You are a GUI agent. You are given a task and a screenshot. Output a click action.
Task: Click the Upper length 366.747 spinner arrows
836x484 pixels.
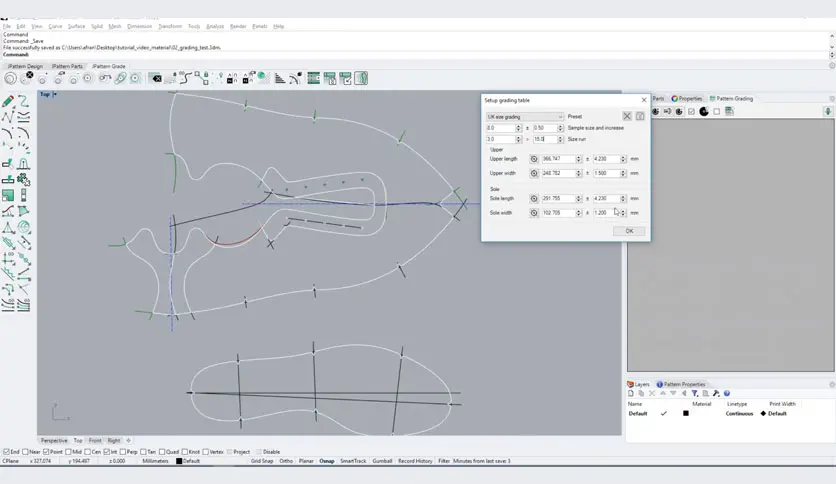click(578, 159)
